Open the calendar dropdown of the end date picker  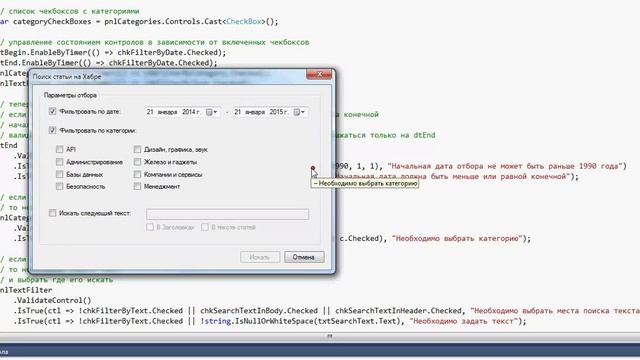(300, 112)
